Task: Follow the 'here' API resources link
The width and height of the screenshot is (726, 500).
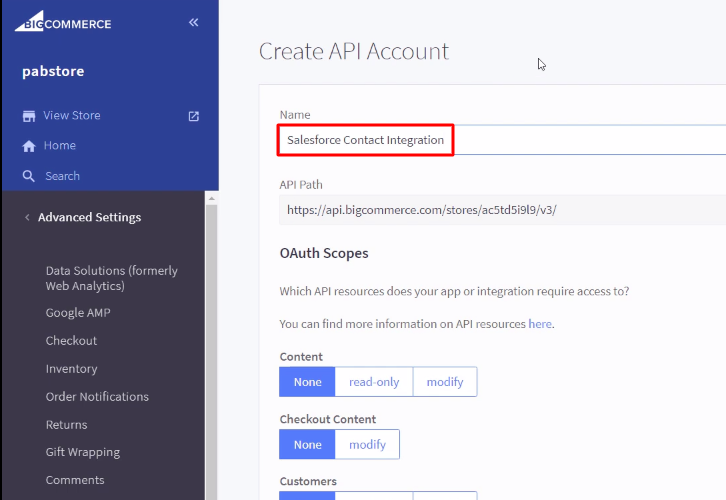Action: tap(540, 324)
